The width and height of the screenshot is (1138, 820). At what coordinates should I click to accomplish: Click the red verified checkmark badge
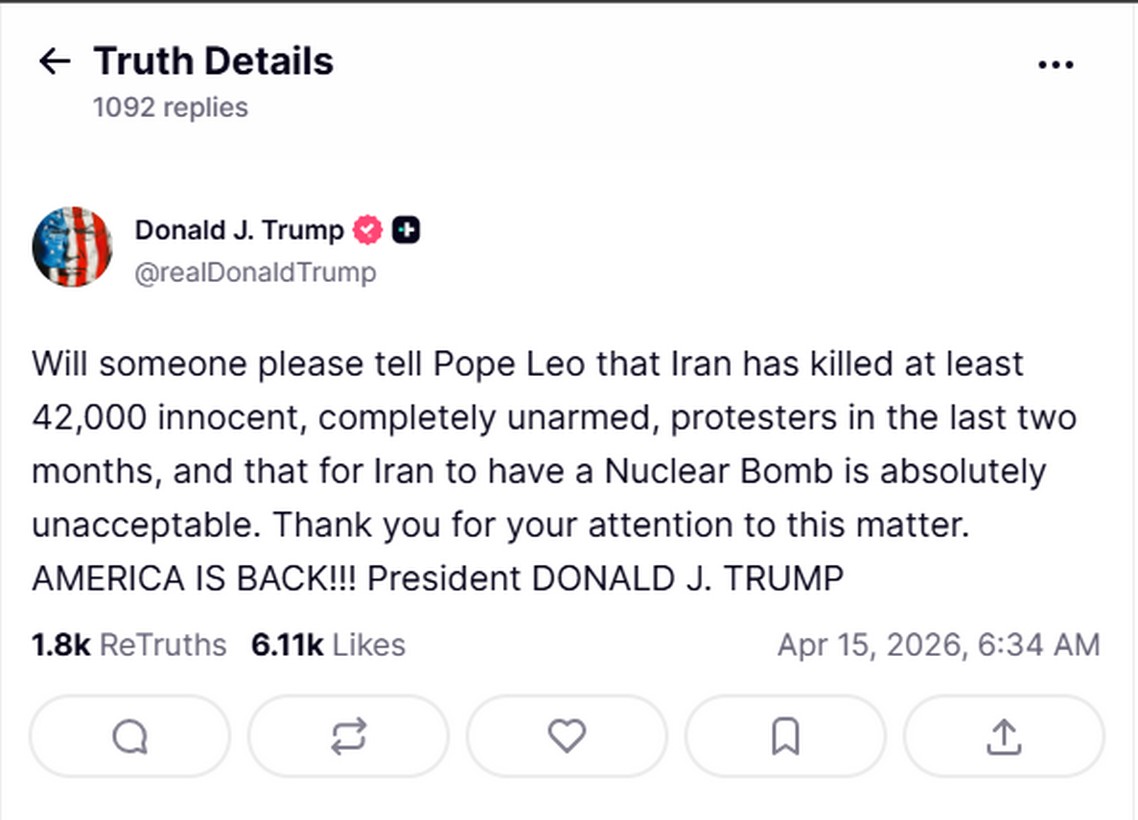pyautogui.click(x=368, y=230)
